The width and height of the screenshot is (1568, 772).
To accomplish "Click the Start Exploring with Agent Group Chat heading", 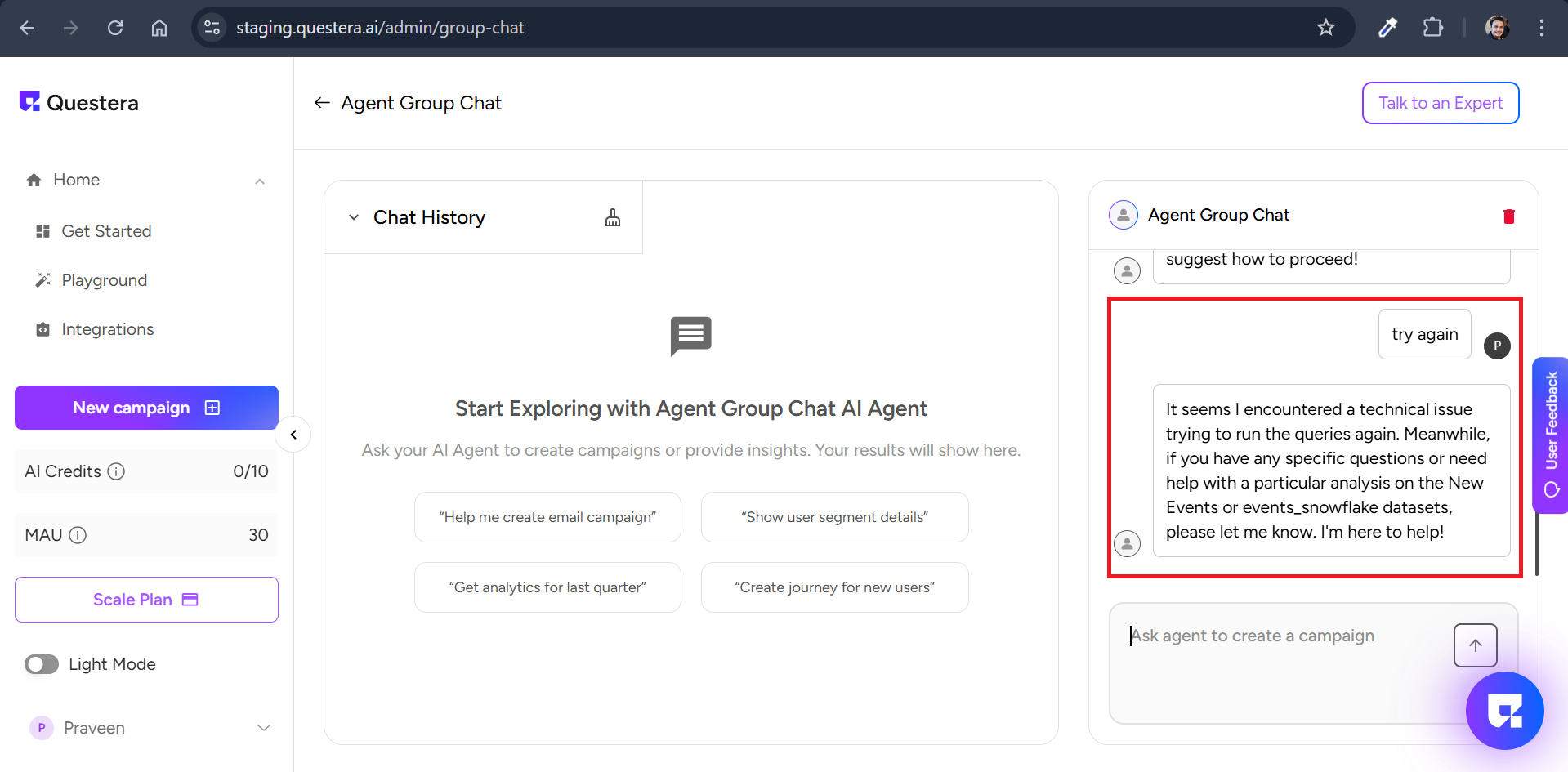I will (691, 408).
